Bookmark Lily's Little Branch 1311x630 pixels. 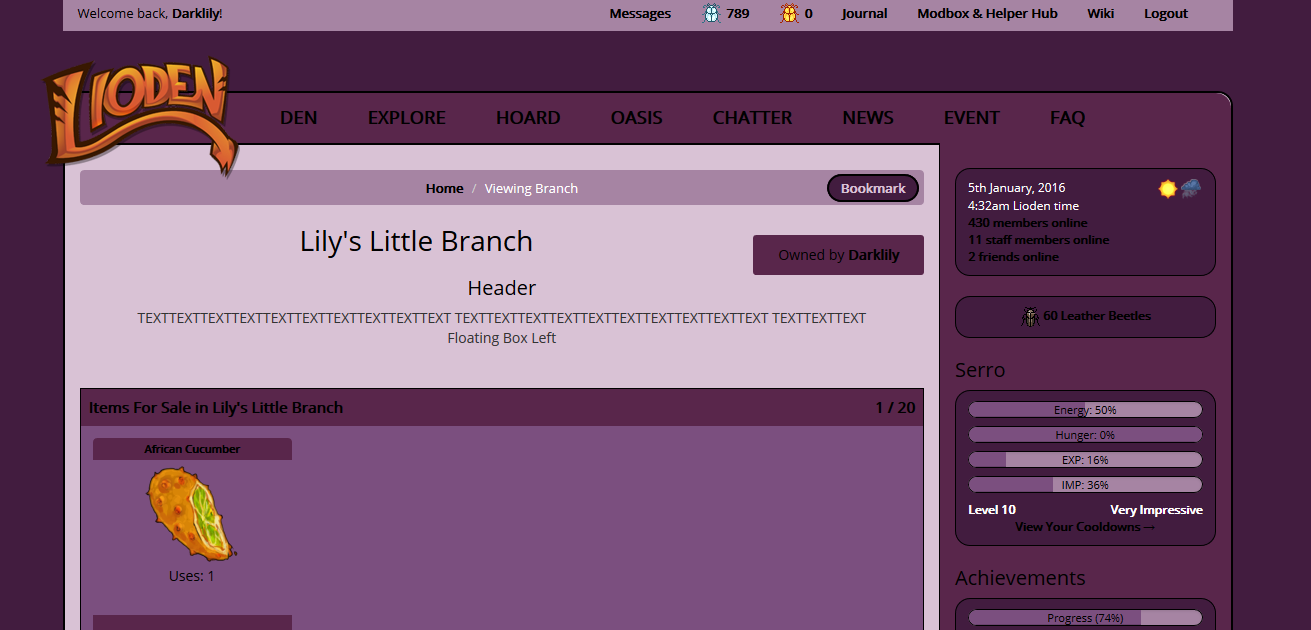click(872, 188)
